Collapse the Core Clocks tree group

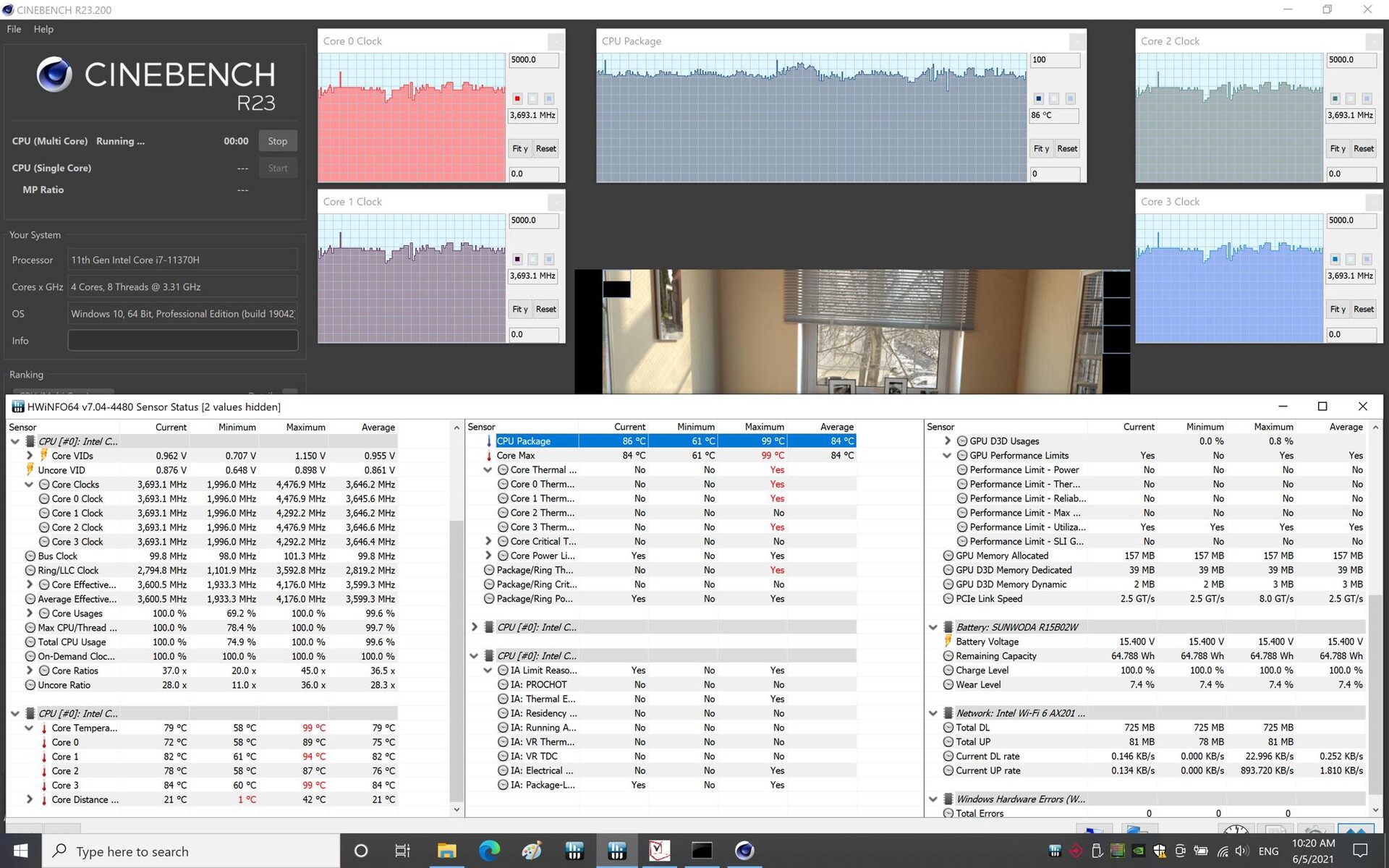pyautogui.click(x=29, y=485)
